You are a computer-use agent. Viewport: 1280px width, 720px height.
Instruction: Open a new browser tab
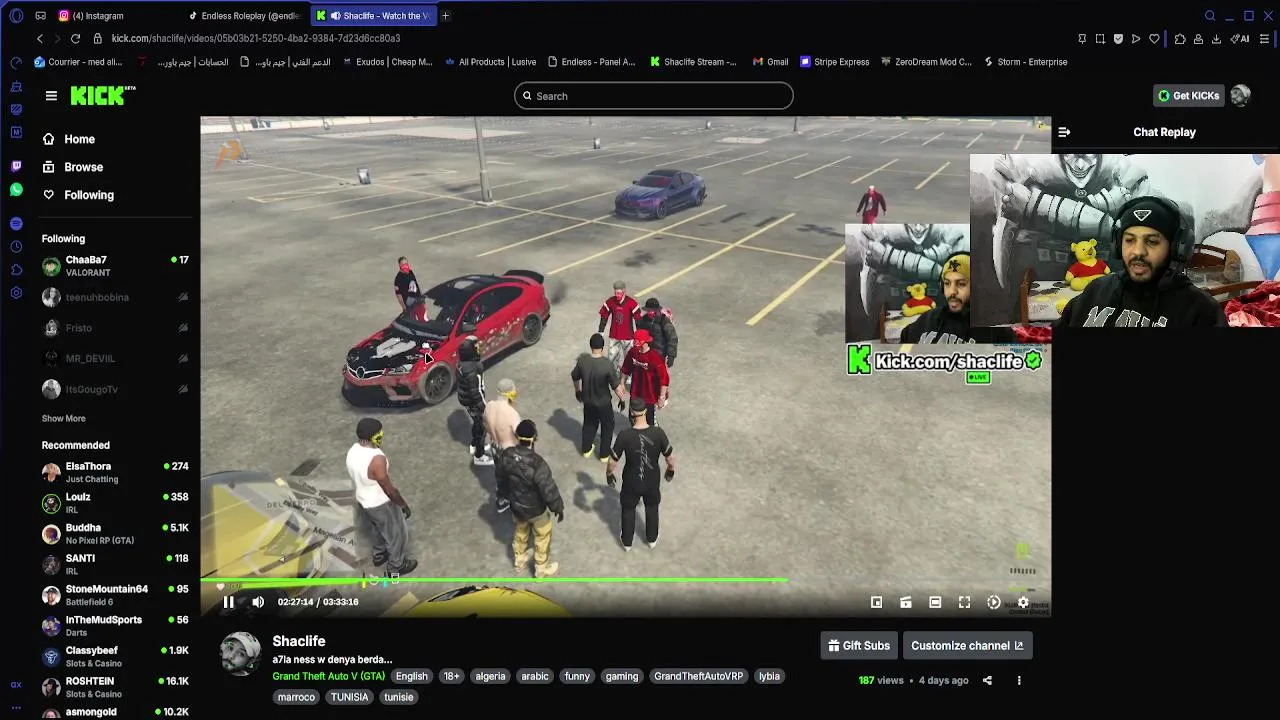(x=445, y=16)
